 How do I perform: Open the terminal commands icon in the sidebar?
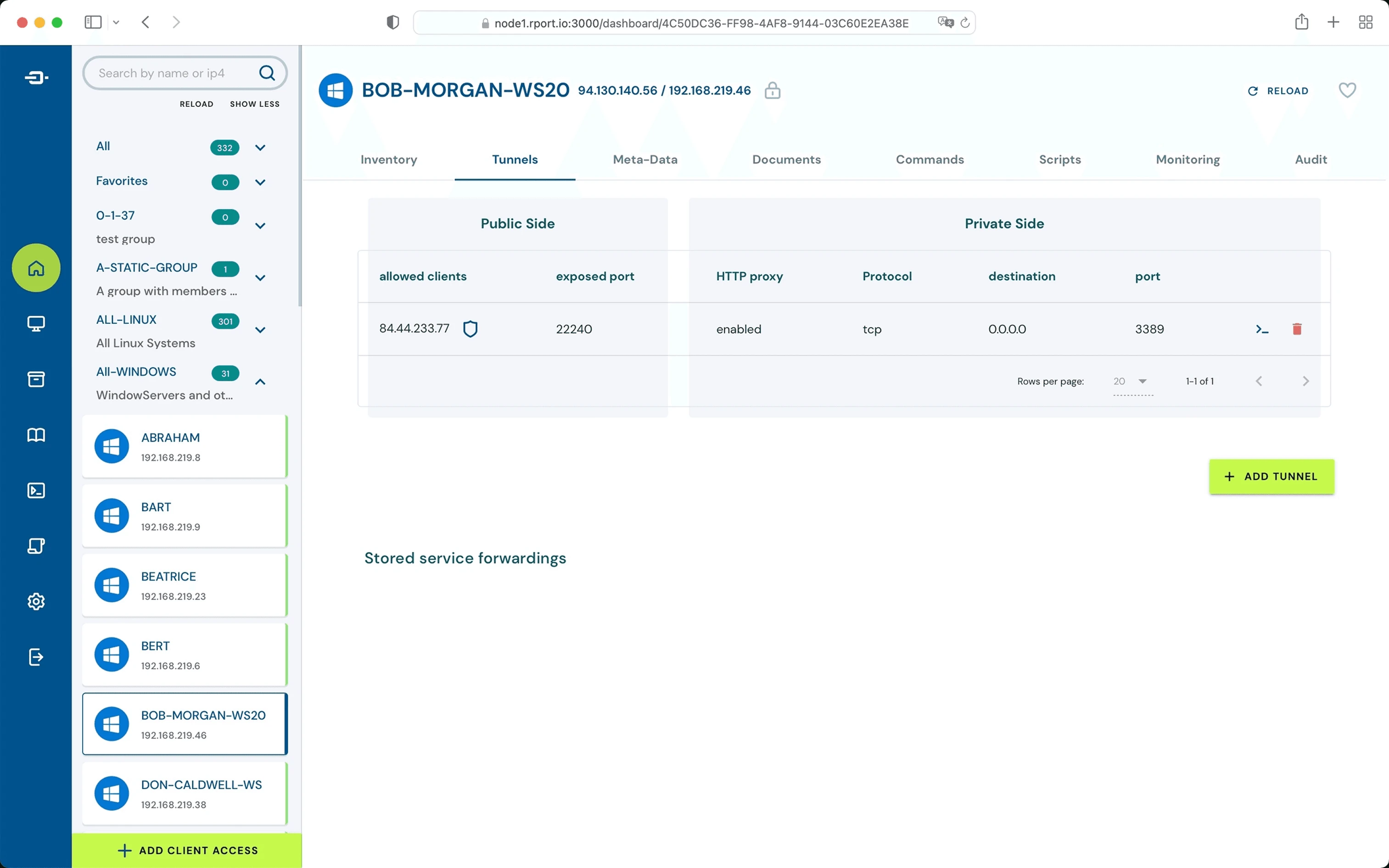[36, 490]
